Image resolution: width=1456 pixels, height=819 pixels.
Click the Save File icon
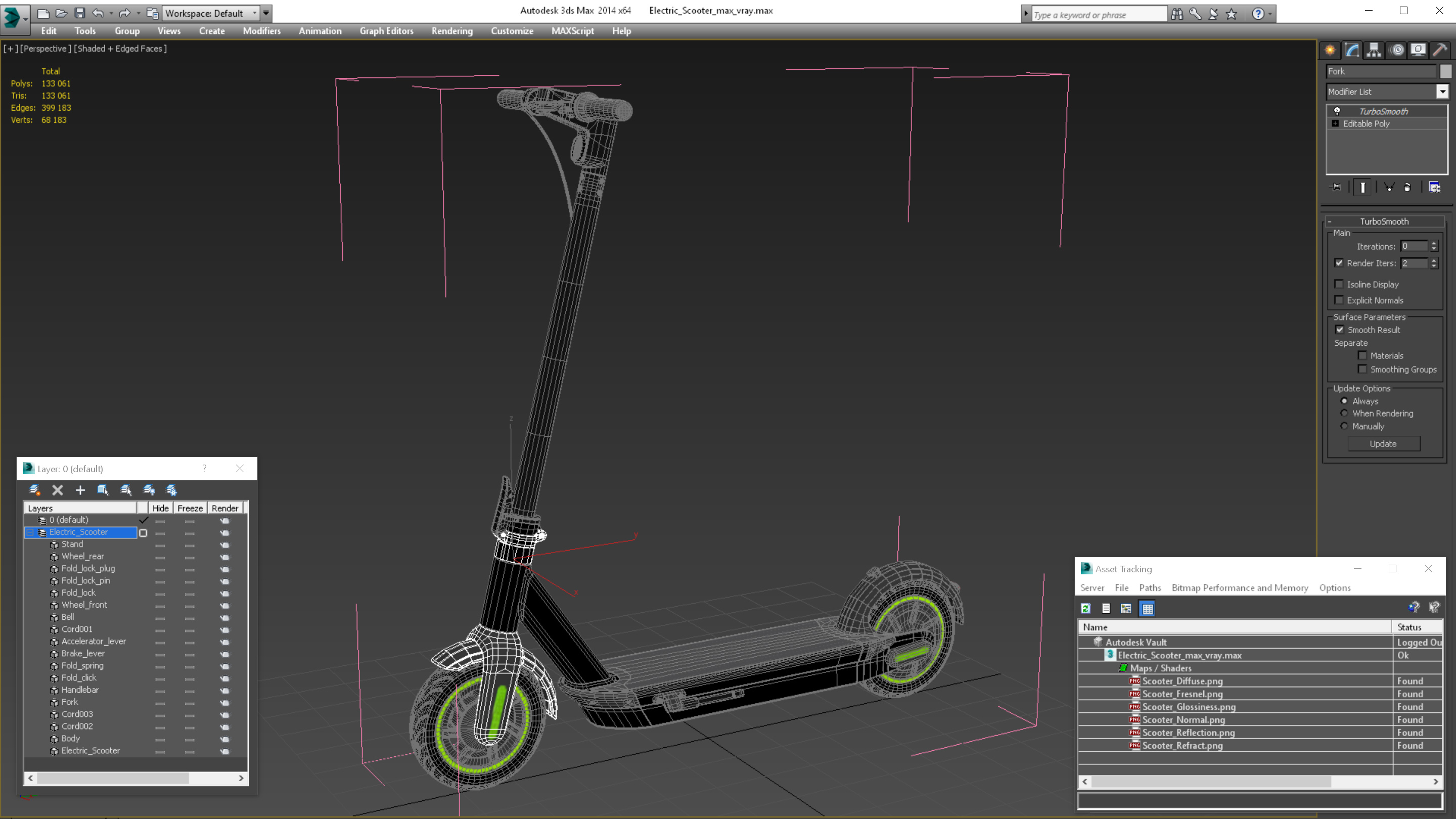pos(80,13)
